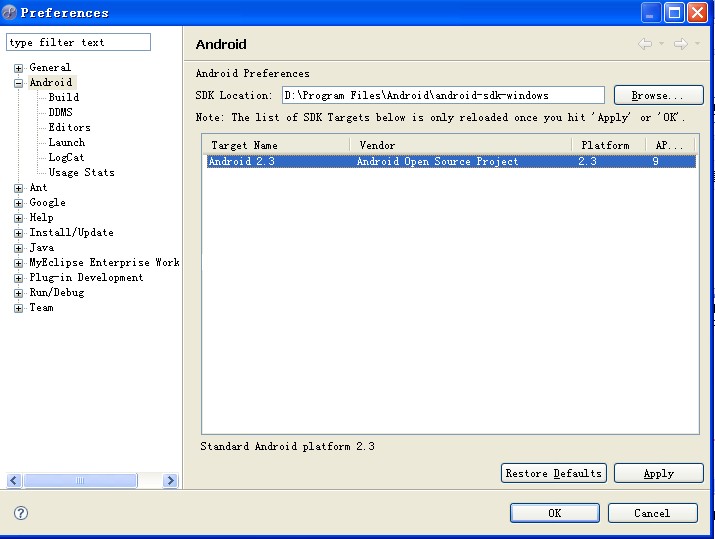Select the Google preferences category
The width and height of the screenshot is (715, 539).
47,202
